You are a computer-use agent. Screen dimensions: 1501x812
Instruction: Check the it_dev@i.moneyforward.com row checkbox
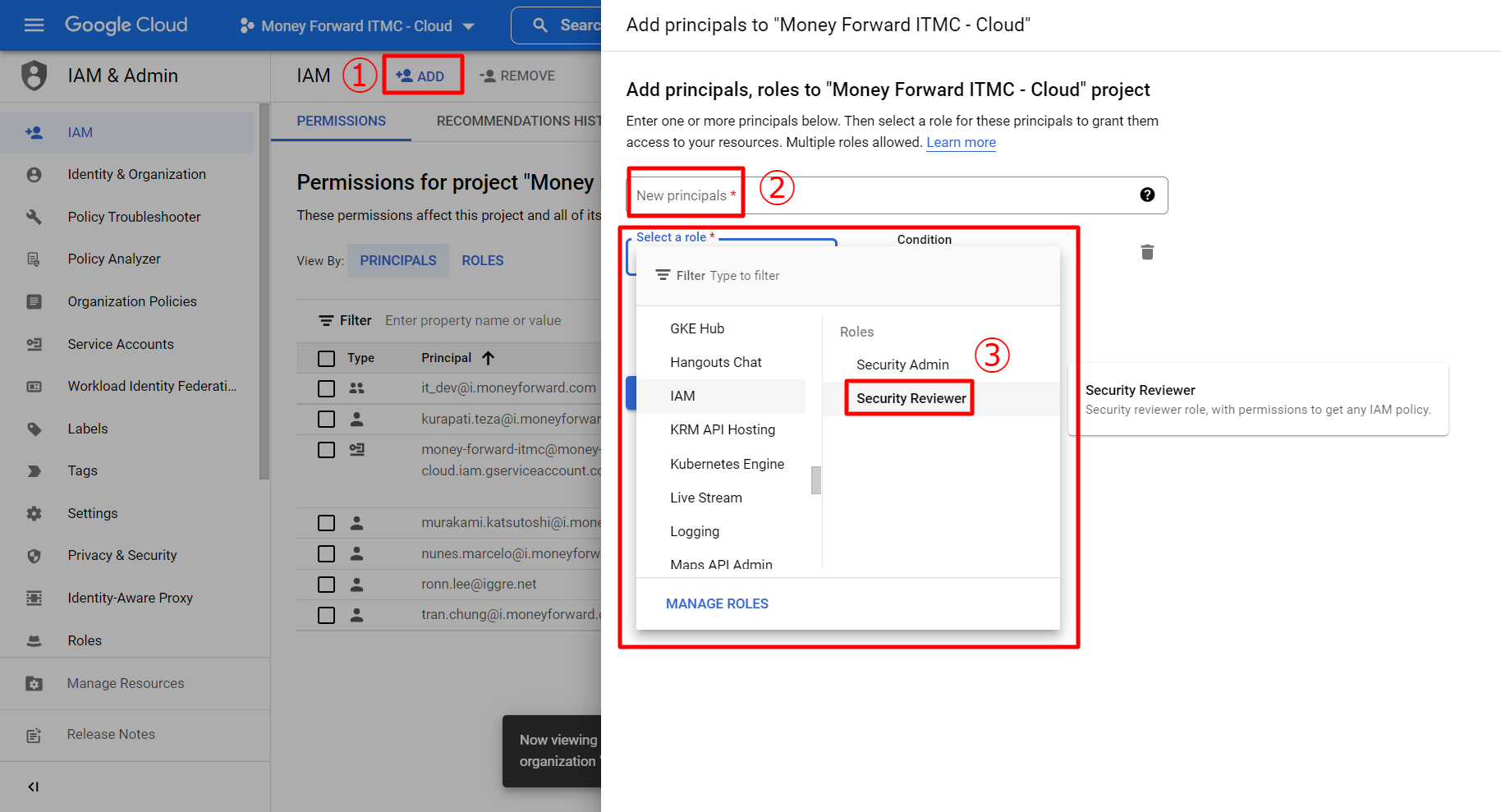click(326, 388)
